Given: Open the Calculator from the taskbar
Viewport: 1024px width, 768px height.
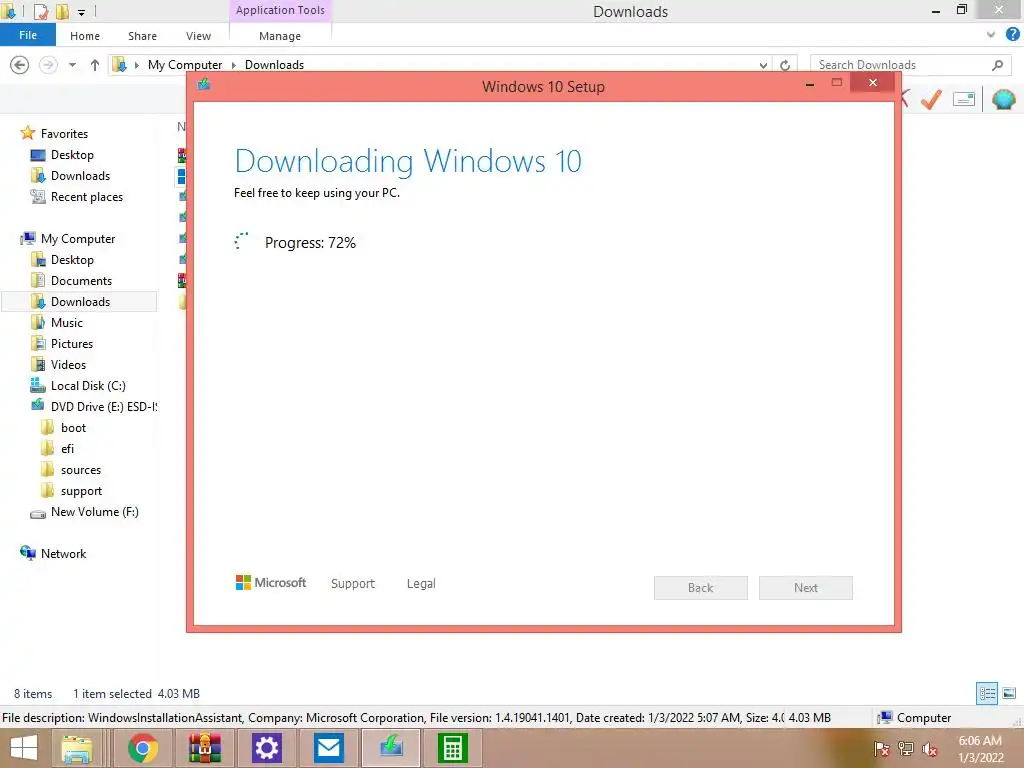Looking at the screenshot, I should pyautogui.click(x=453, y=748).
